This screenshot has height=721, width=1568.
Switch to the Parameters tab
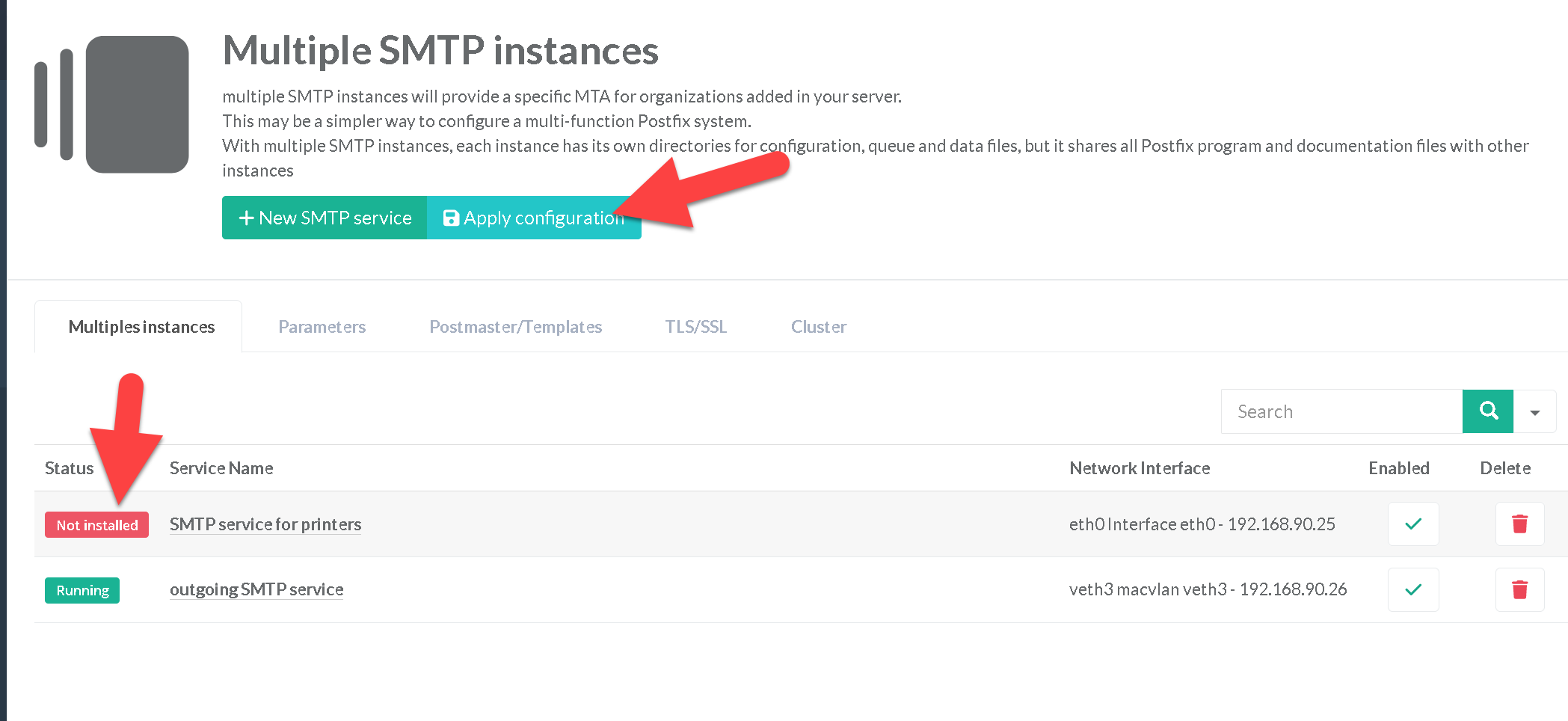[x=322, y=327]
